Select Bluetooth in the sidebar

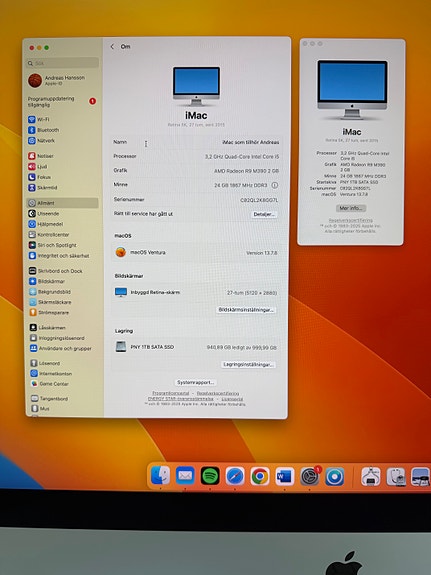coord(44,130)
